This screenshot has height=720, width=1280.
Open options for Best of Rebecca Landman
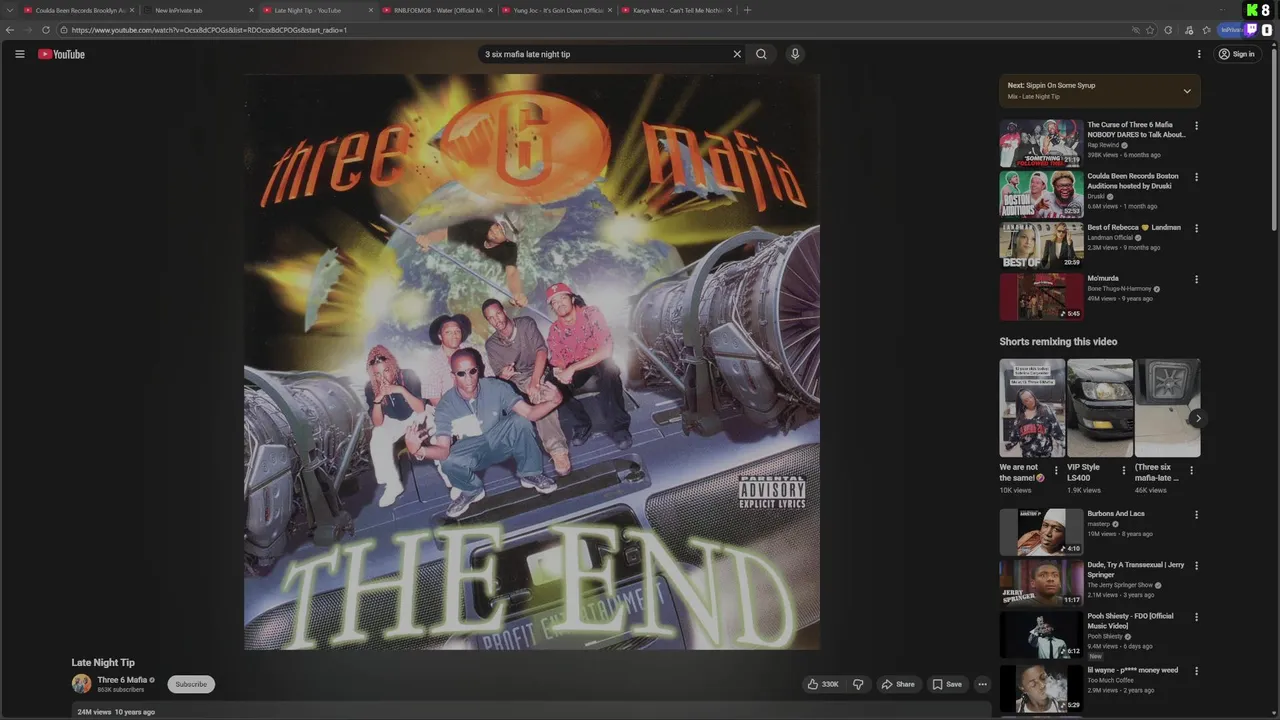[x=1196, y=228]
